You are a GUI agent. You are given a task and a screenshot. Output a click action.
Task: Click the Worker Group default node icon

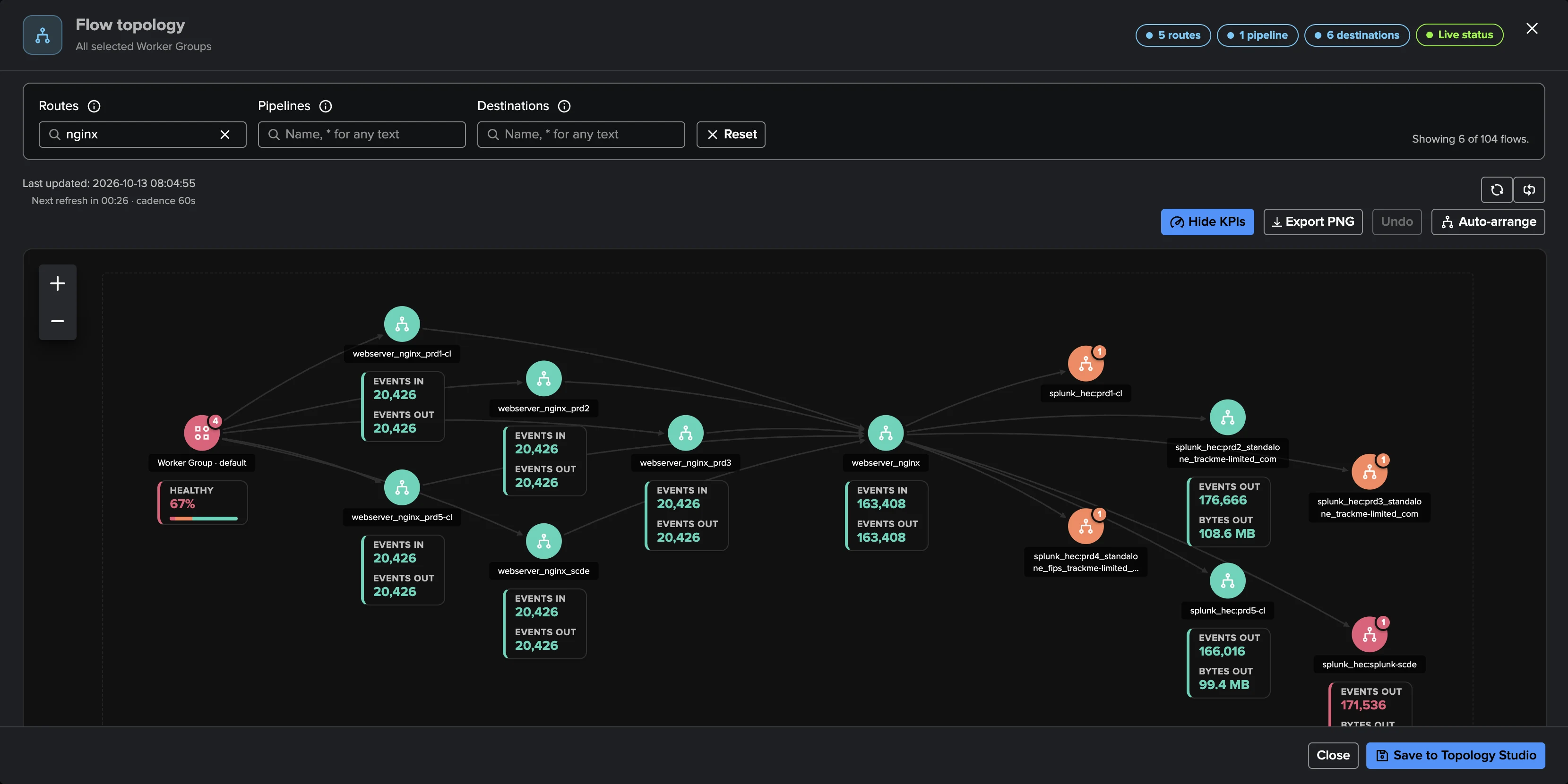coord(201,433)
